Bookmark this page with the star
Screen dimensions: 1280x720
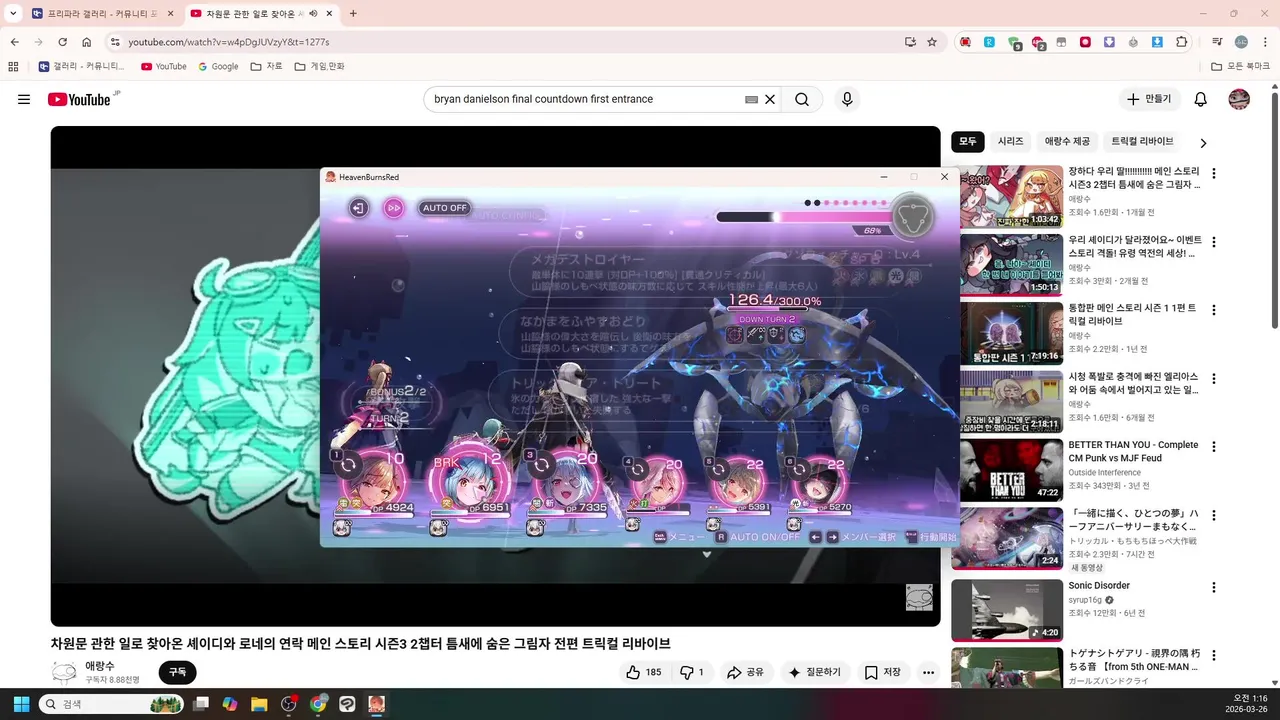pyautogui.click(x=932, y=42)
